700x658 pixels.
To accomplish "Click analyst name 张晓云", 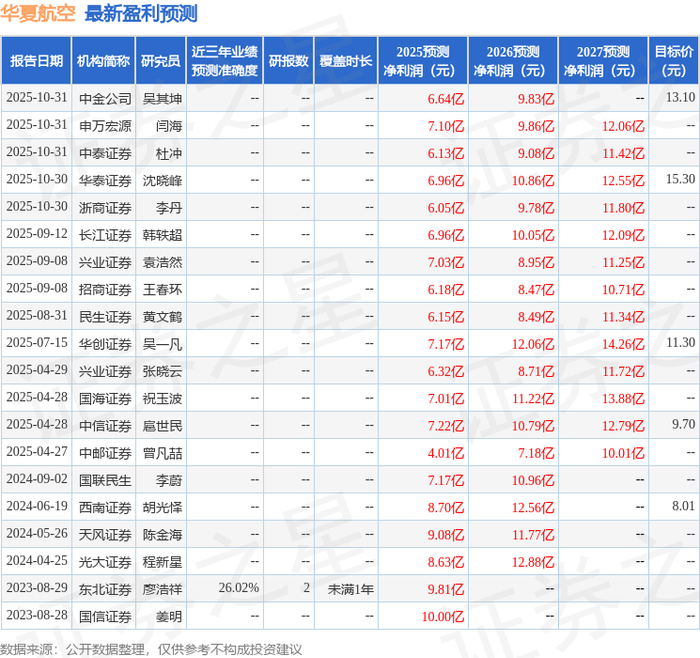I will [x=162, y=371].
